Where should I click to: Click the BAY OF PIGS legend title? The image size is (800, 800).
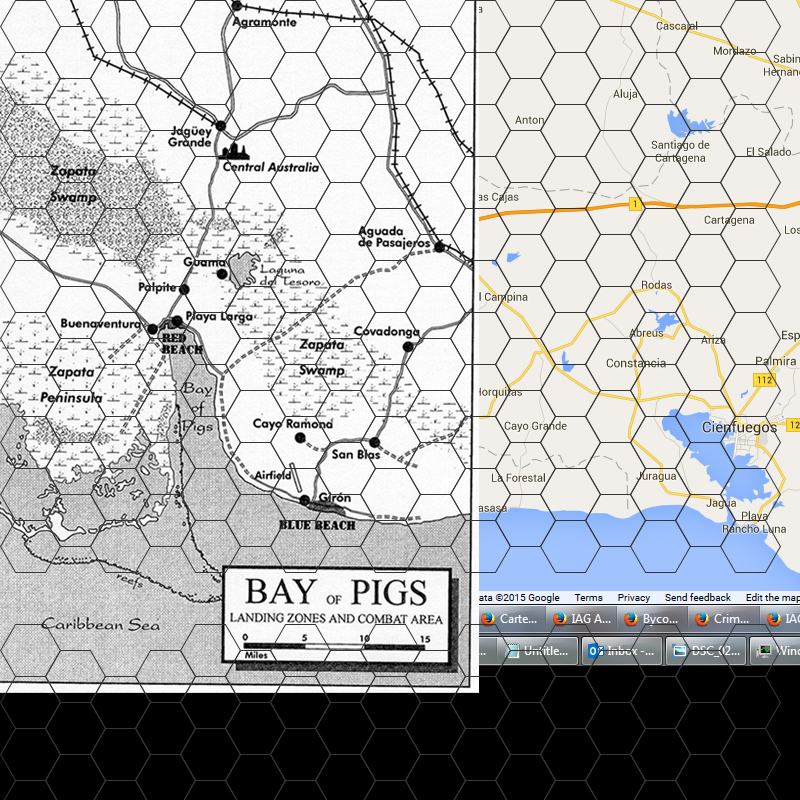coord(336,592)
